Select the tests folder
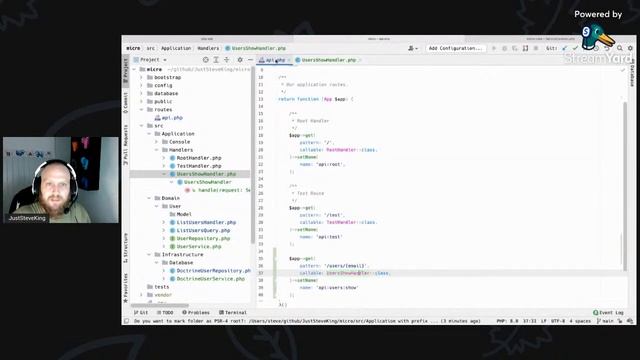 click(158, 287)
